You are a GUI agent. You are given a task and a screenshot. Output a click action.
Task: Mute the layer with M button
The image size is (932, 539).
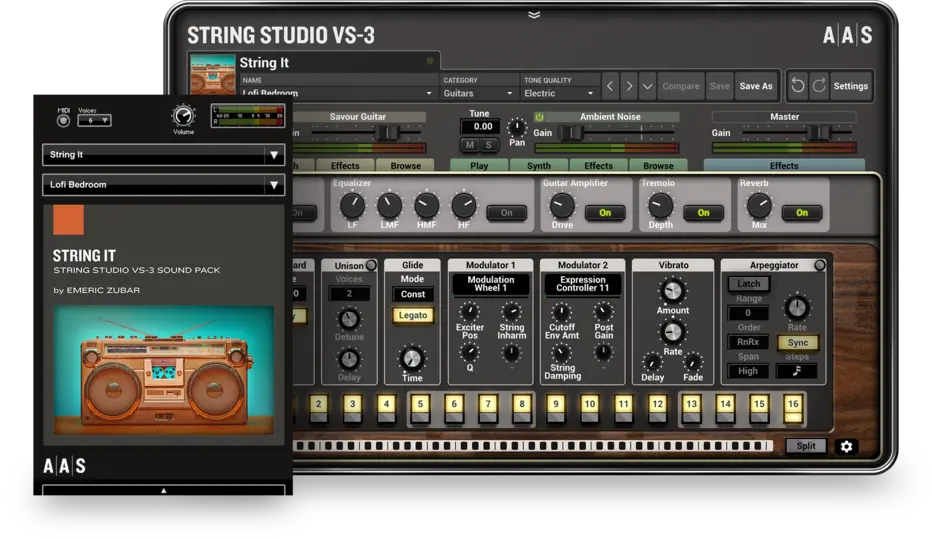470,144
